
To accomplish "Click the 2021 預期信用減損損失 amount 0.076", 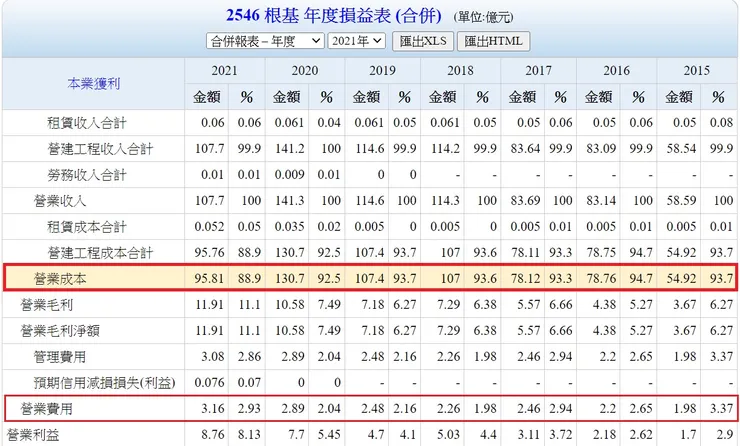I will [x=209, y=382].
